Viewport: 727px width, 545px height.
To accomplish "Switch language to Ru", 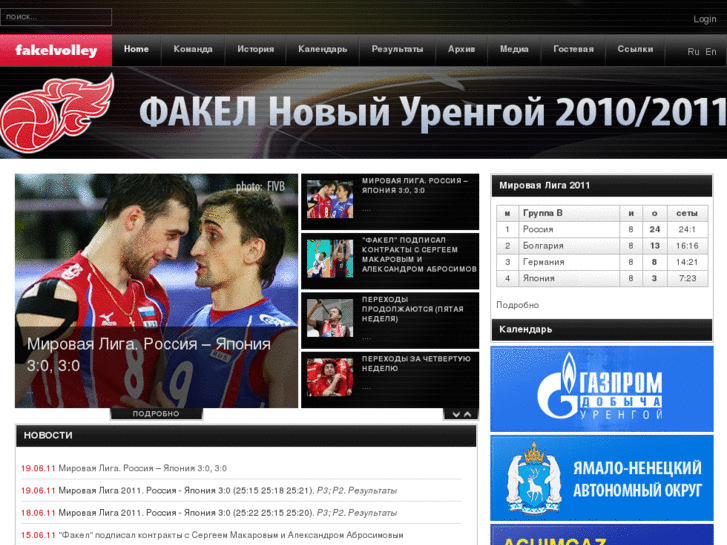I will coord(693,52).
